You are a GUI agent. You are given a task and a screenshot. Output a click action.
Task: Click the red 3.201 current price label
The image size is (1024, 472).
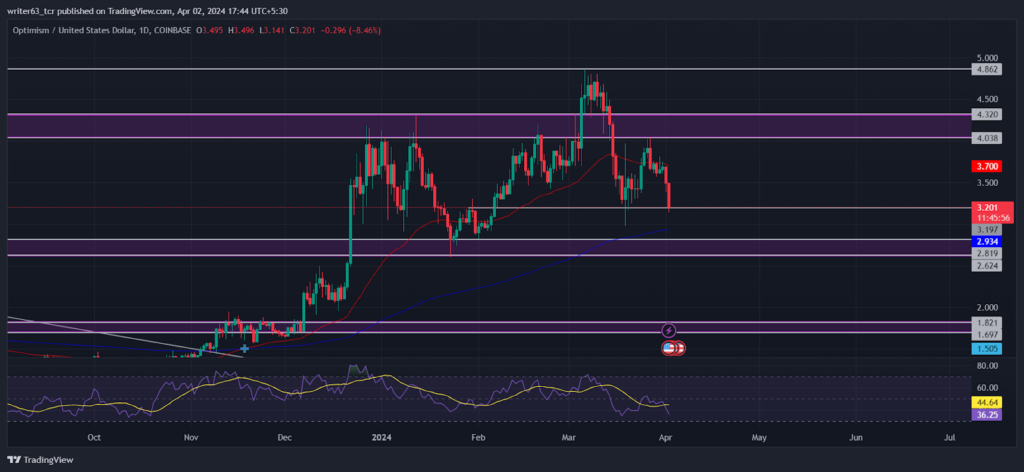[x=986, y=208]
